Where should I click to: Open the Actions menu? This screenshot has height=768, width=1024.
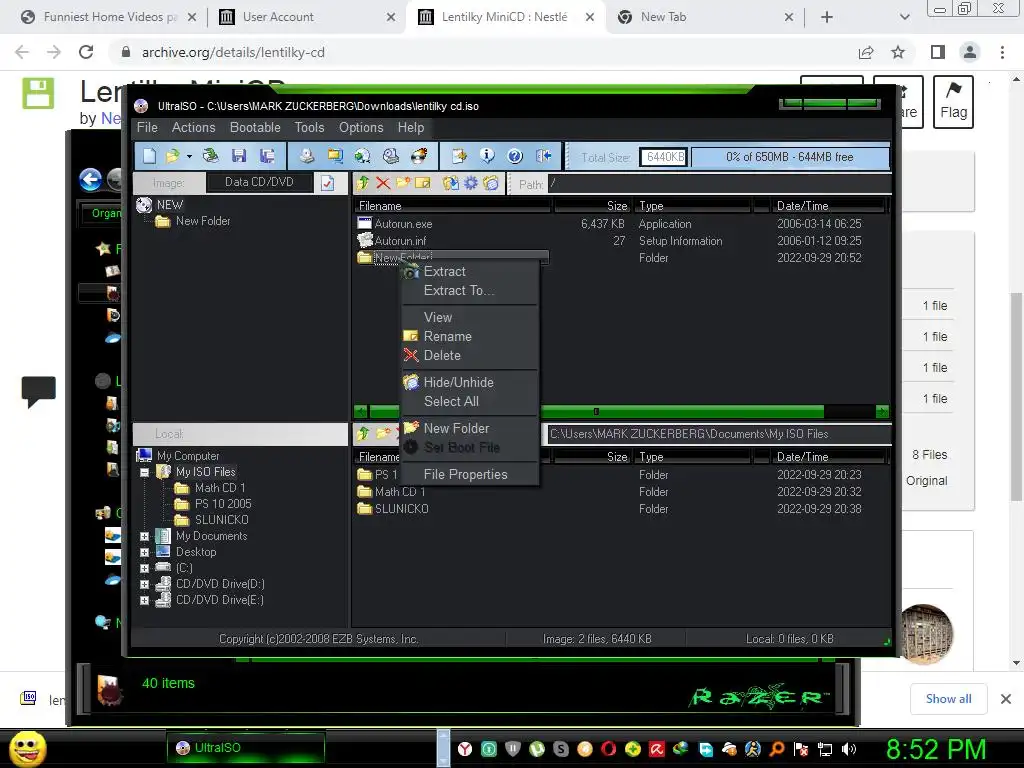point(193,127)
